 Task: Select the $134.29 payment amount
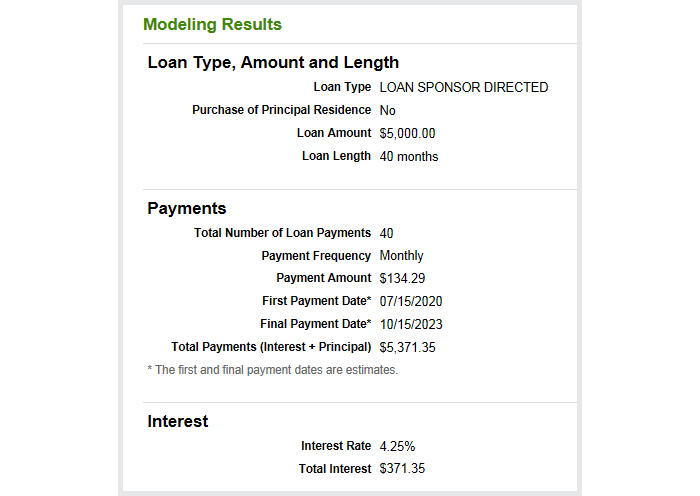tap(402, 278)
